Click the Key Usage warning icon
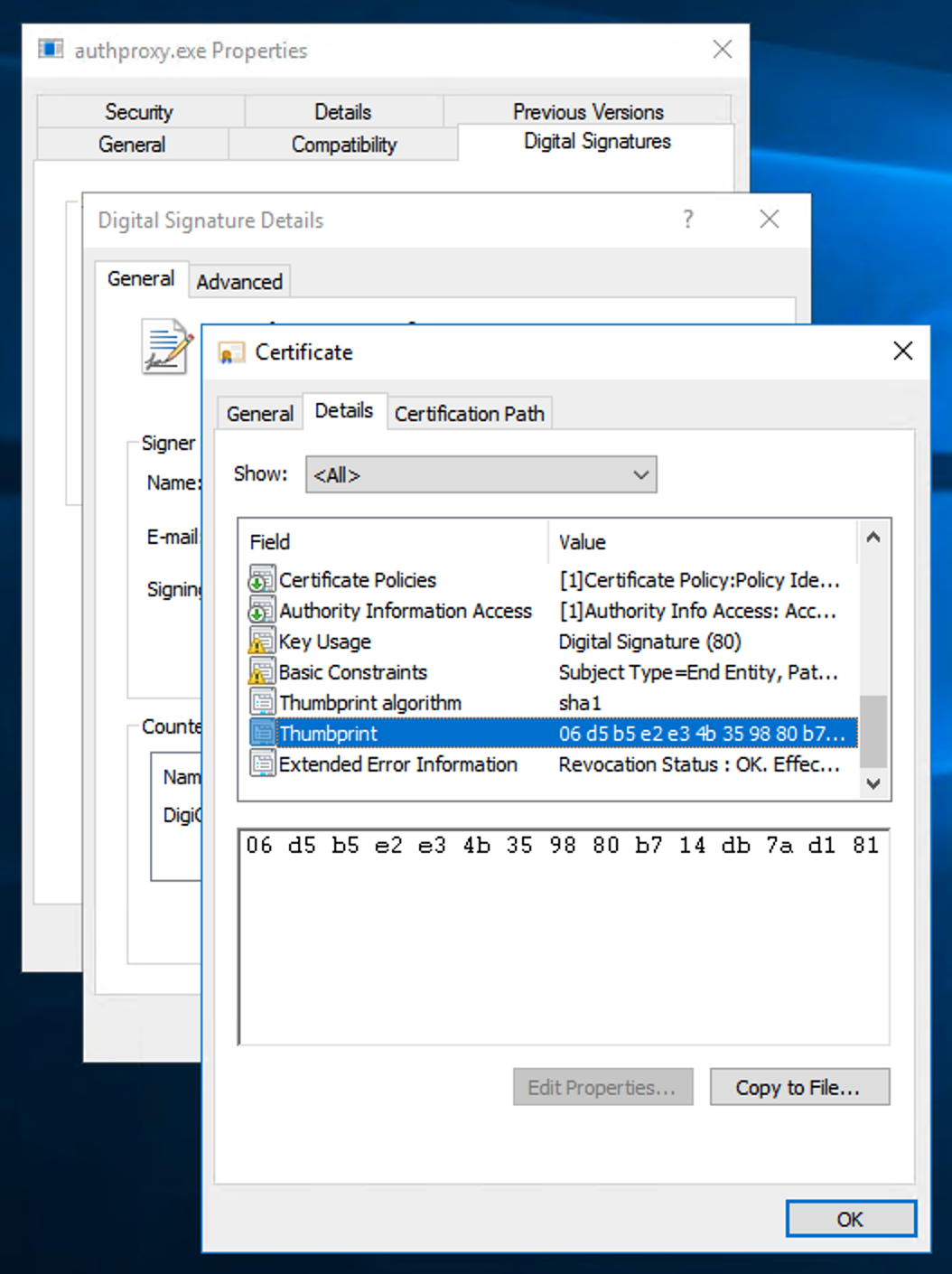952x1274 pixels. [x=261, y=642]
